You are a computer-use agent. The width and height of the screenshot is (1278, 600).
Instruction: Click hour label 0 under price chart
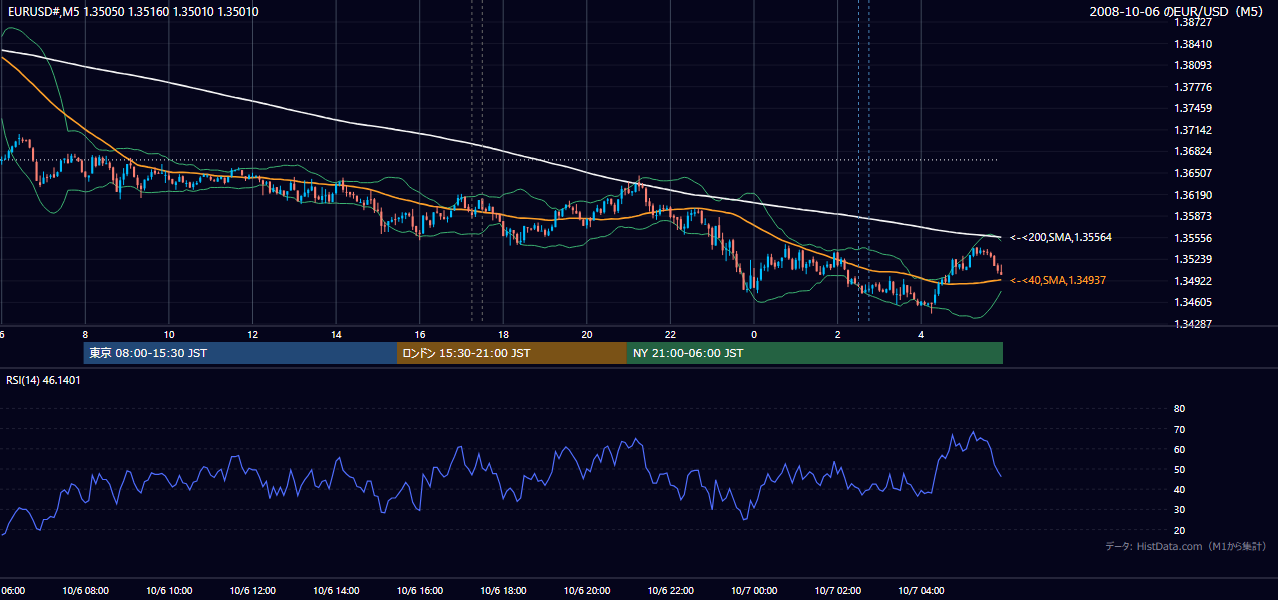[754, 334]
